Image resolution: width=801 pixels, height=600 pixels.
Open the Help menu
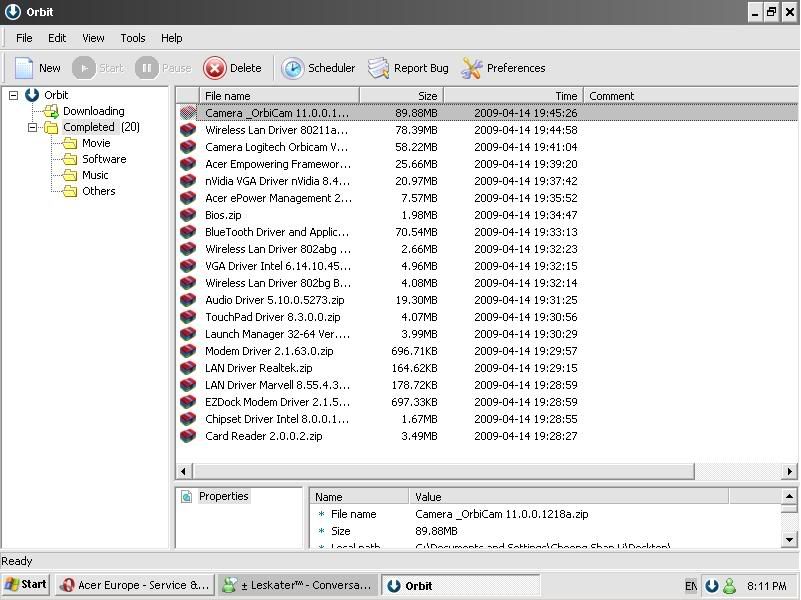(172, 38)
